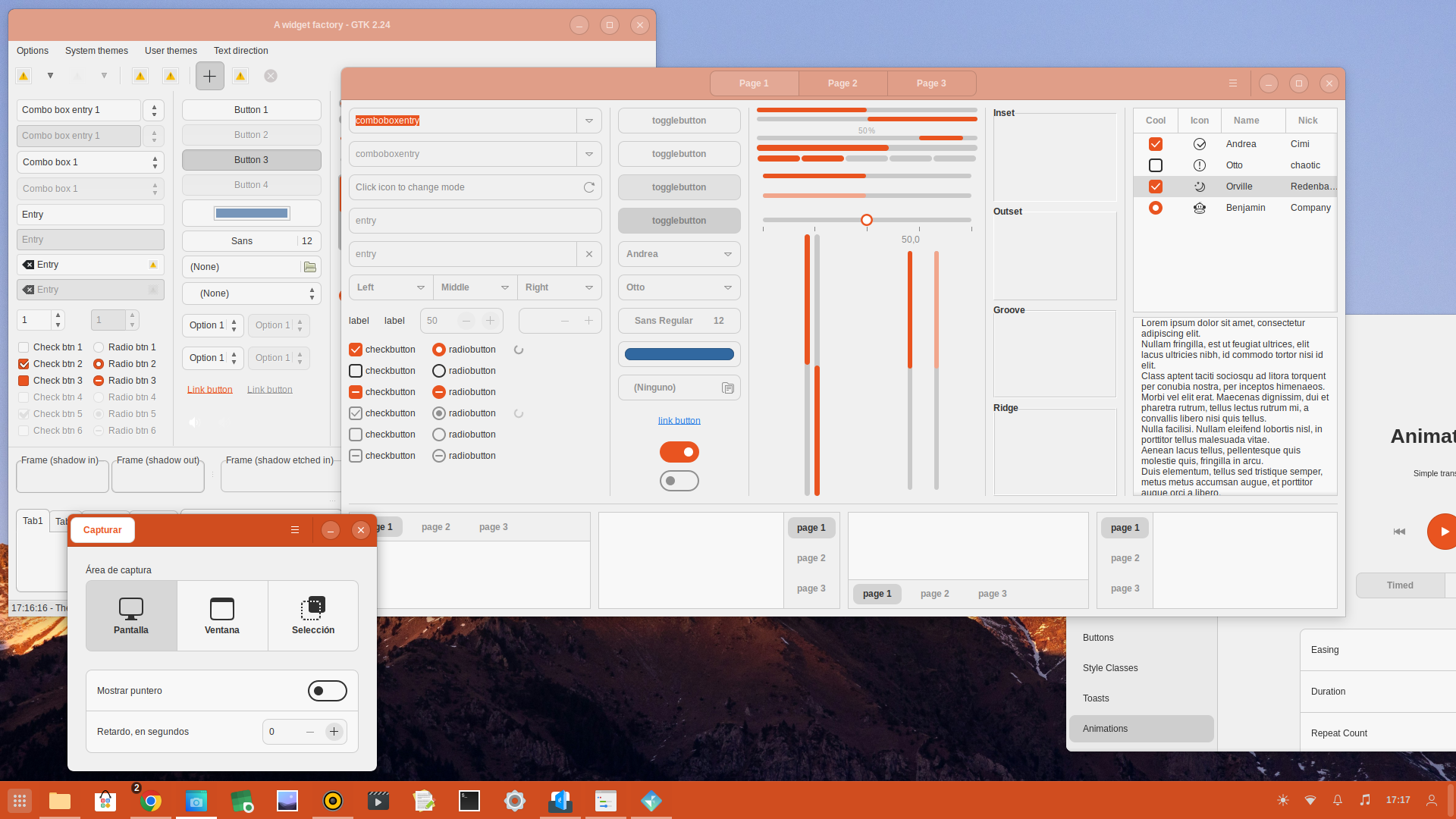Select Ventana capture area
Screen dimensions: 1456x819
pyautogui.click(x=222, y=616)
